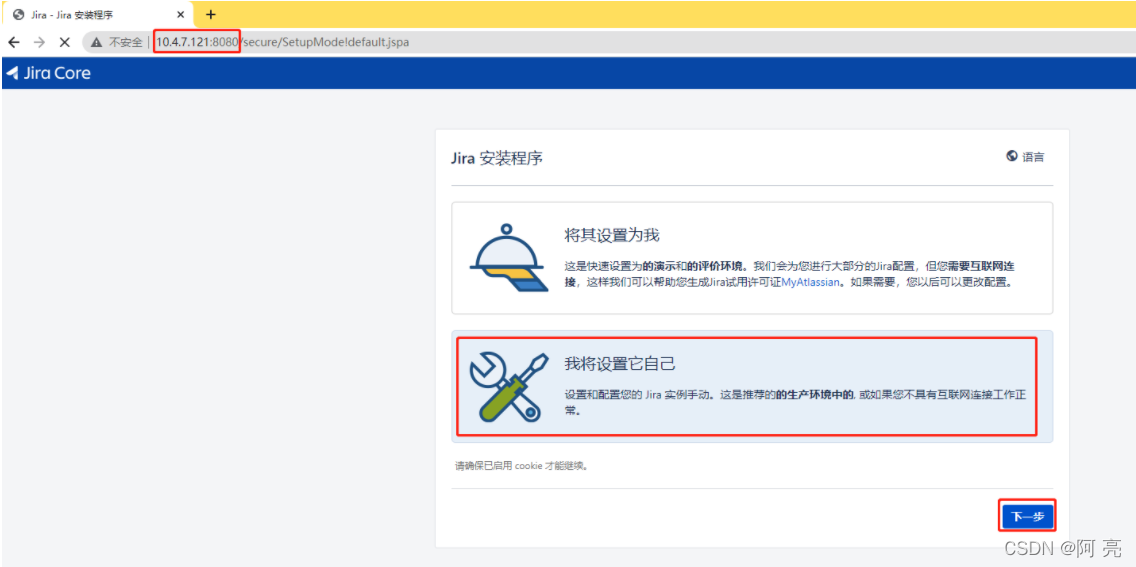Select the Jira - Jira 安装程序 tab
Screen dimensions: 1136x567
(x=99, y=14)
